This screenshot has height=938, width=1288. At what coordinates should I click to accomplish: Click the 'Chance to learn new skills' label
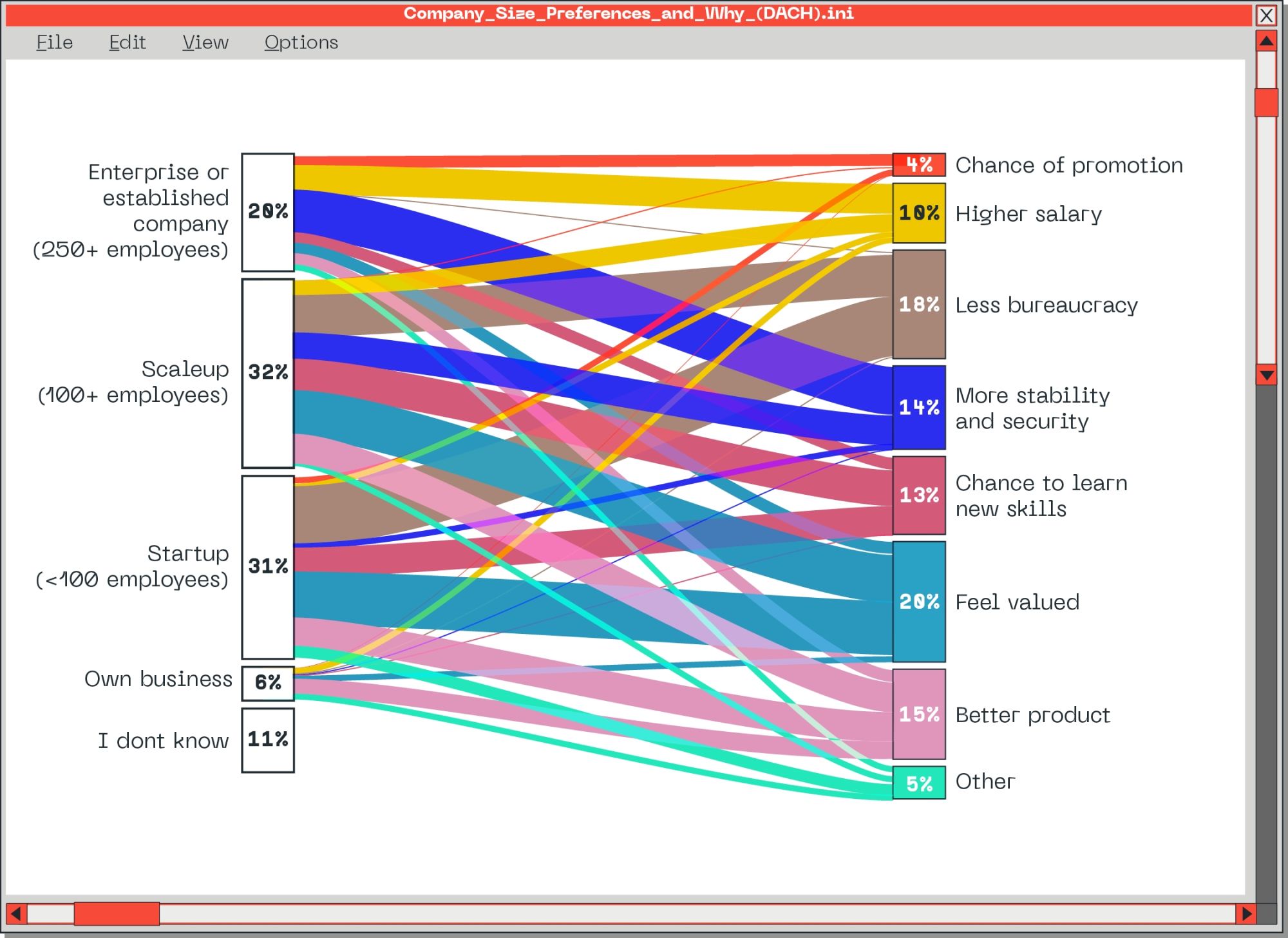click(1041, 495)
